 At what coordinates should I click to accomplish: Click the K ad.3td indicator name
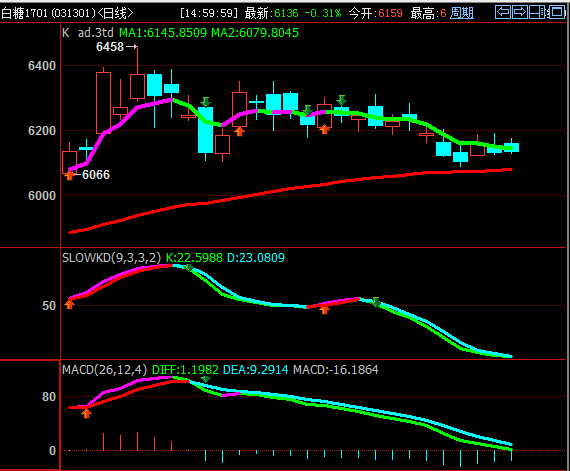[x=88, y=33]
